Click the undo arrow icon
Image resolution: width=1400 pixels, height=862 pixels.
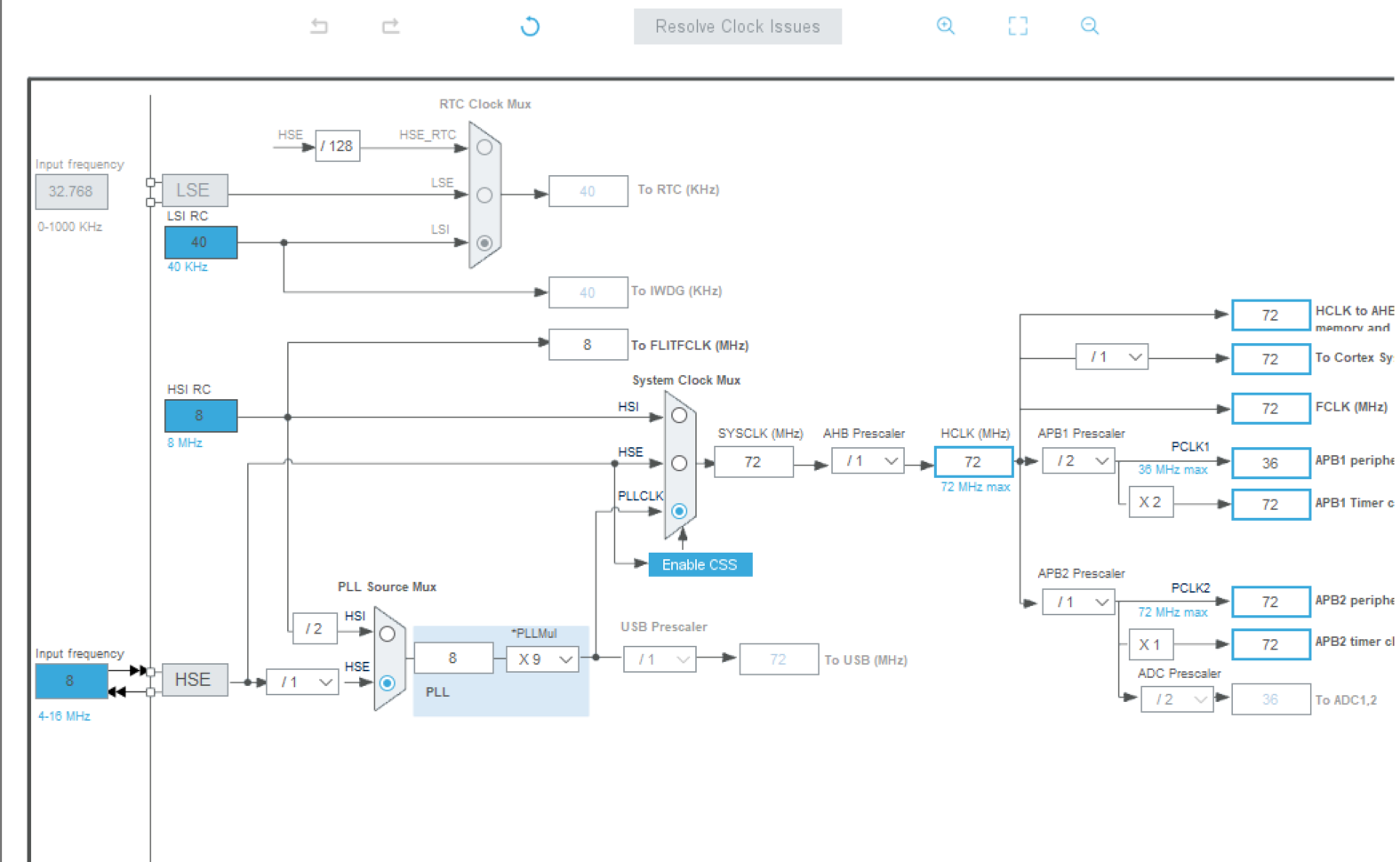coord(319,26)
